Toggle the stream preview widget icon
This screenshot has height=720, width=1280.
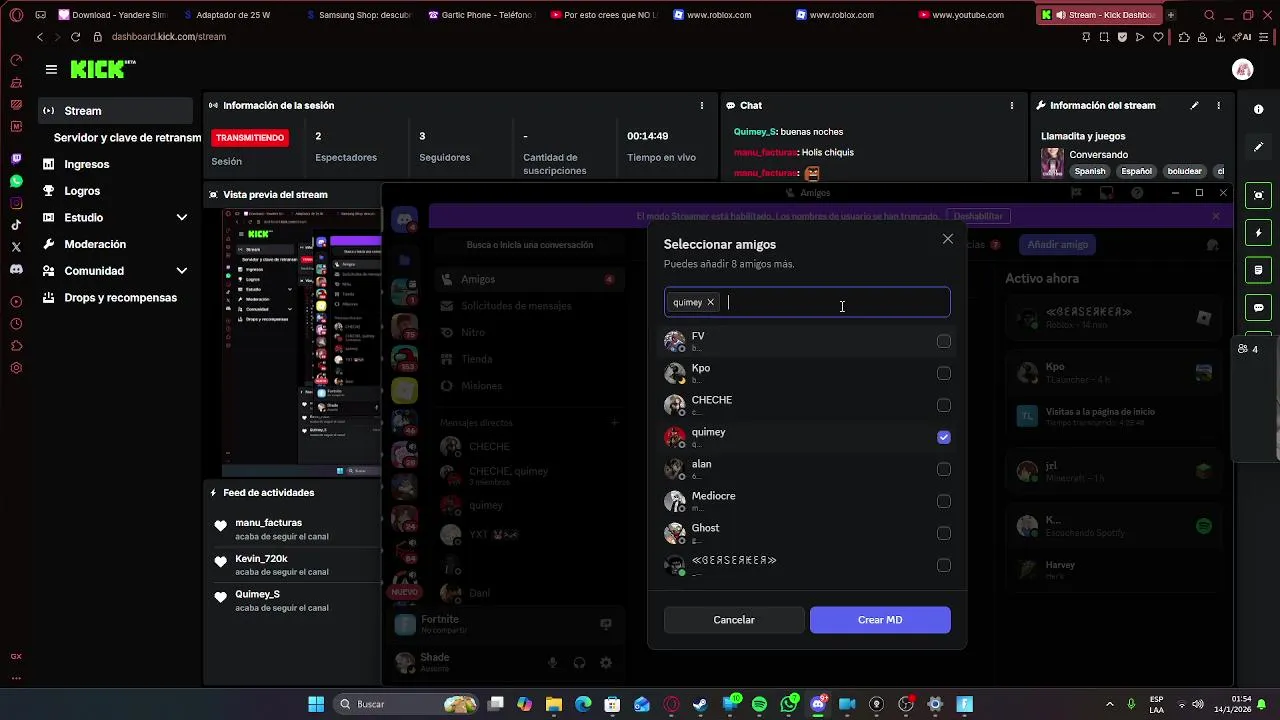pos(1259,195)
